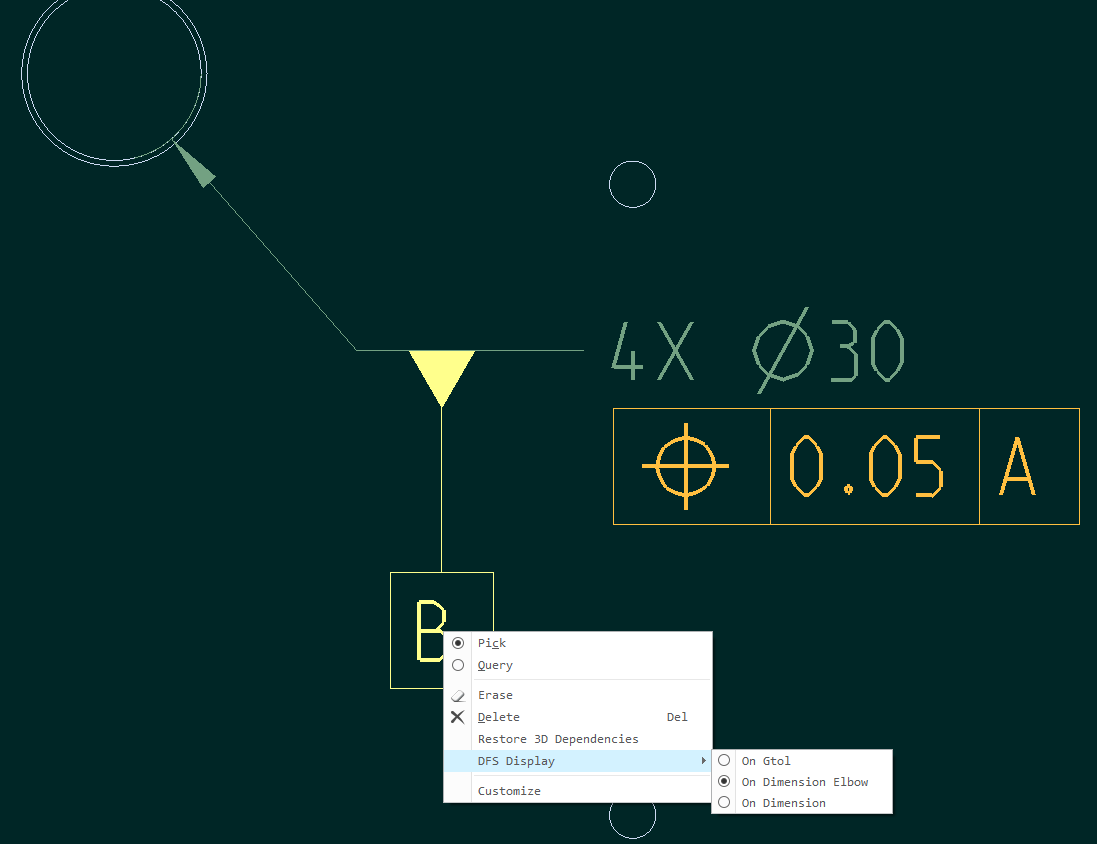
Task: Click the Pick entry in the context menu
Action: (x=491, y=642)
